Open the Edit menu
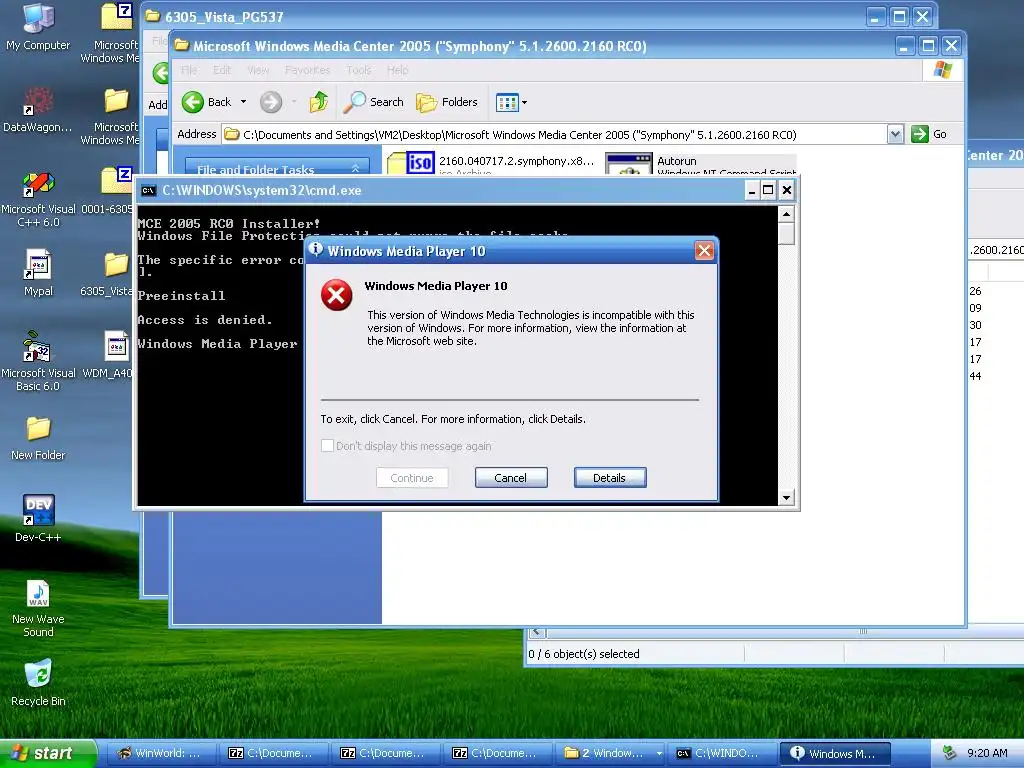Image resolution: width=1024 pixels, height=768 pixels. [x=221, y=70]
